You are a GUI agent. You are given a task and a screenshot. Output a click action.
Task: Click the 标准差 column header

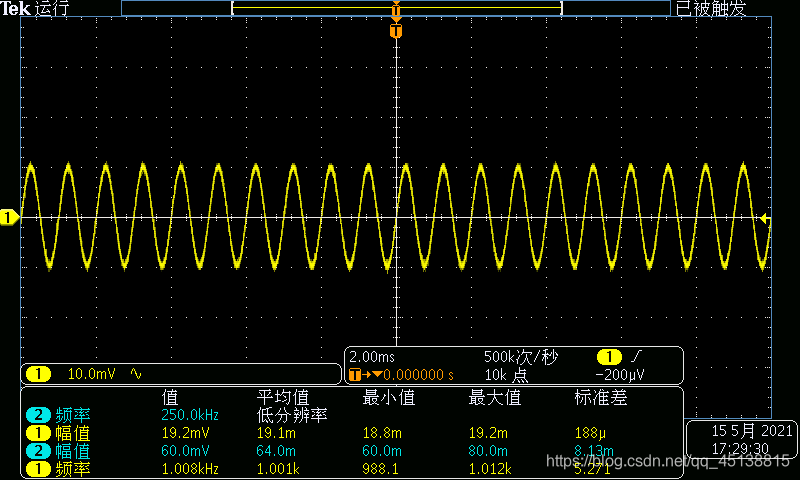click(601, 397)
